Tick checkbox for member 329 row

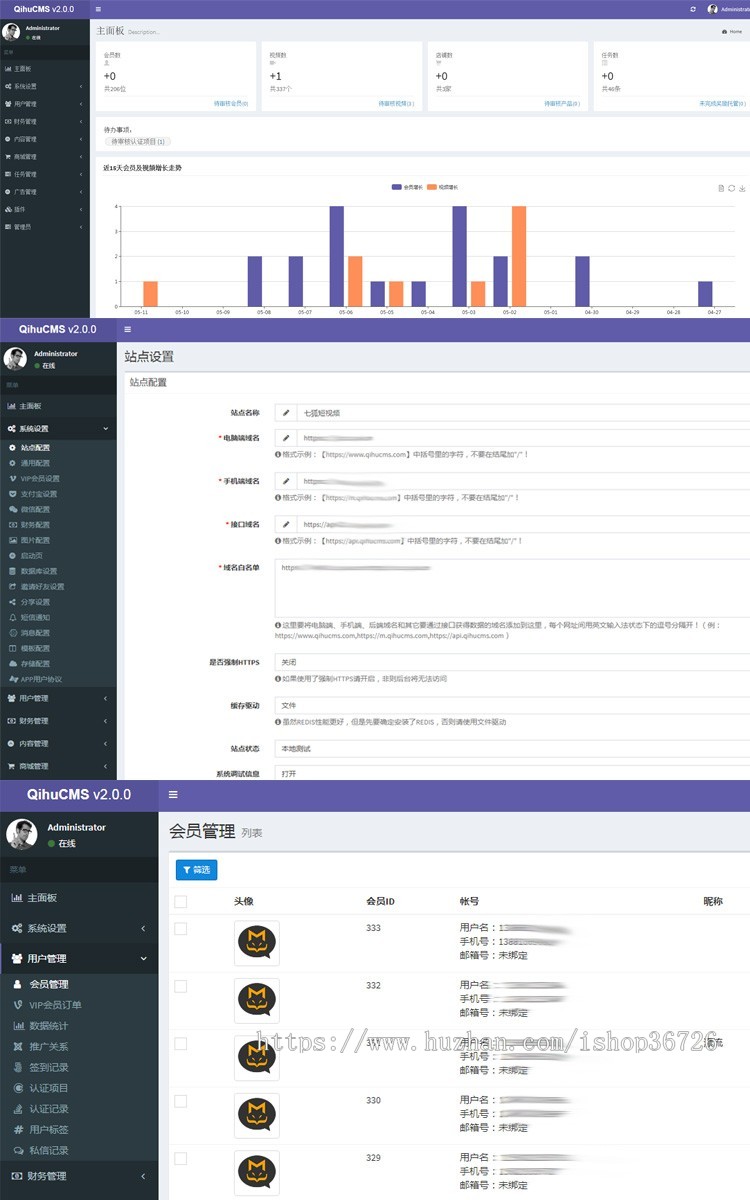180,1158
